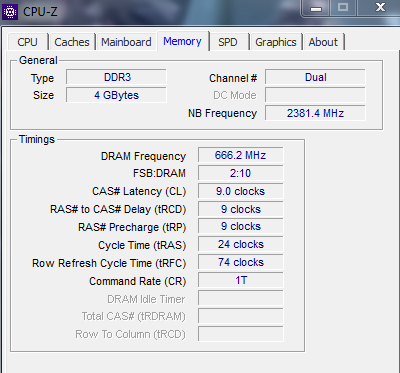Click the greyed Row To Column label
This screenshot has height=373, width=400.
[x=130, y=334]
